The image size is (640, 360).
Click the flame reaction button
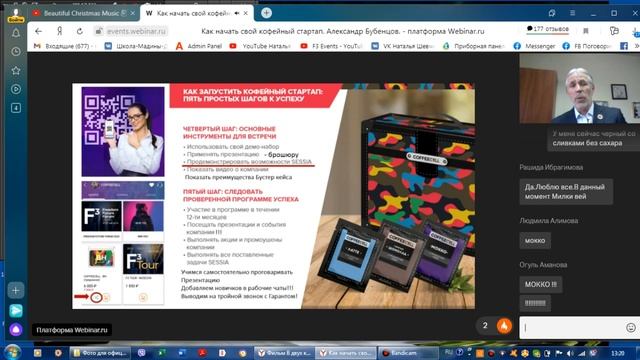point(504,326)
